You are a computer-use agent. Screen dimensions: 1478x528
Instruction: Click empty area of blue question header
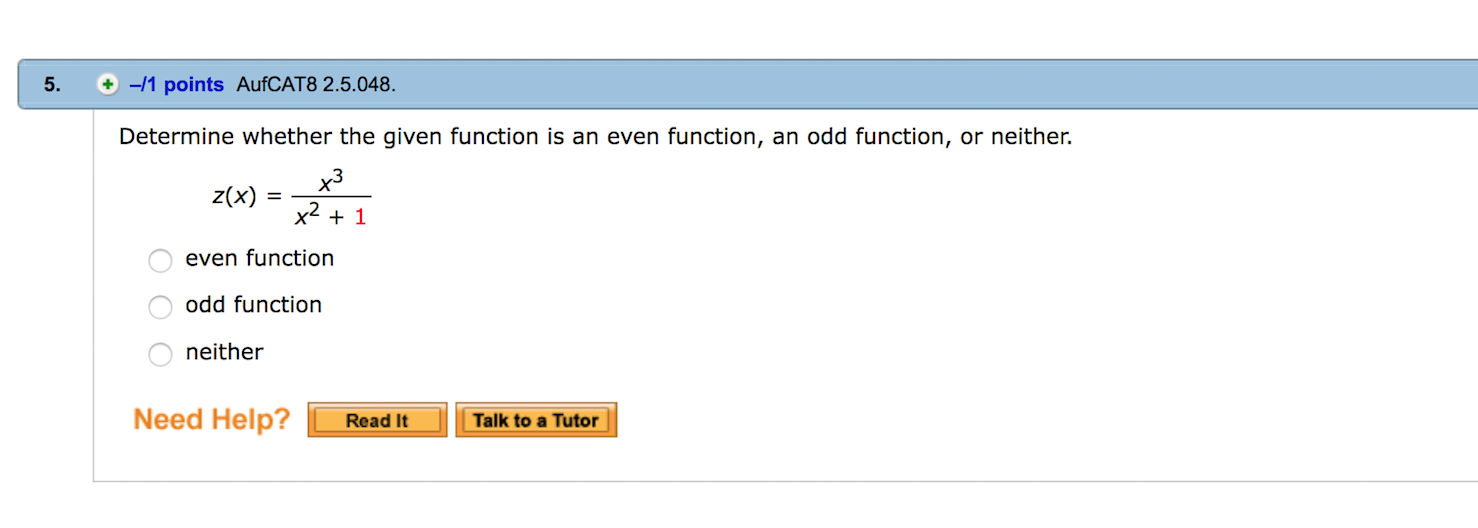[x=900, y=85]
